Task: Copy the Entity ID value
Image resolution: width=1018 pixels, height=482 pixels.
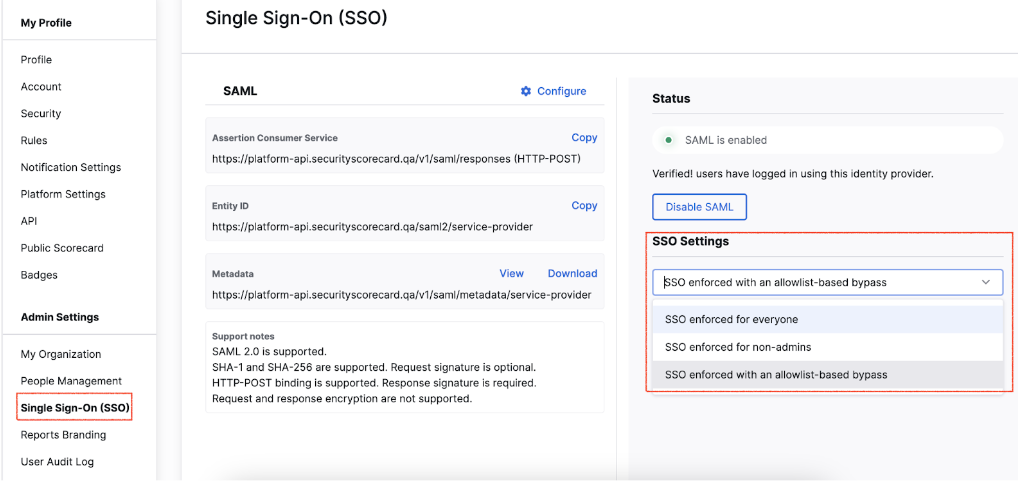Action: point(584,205)
